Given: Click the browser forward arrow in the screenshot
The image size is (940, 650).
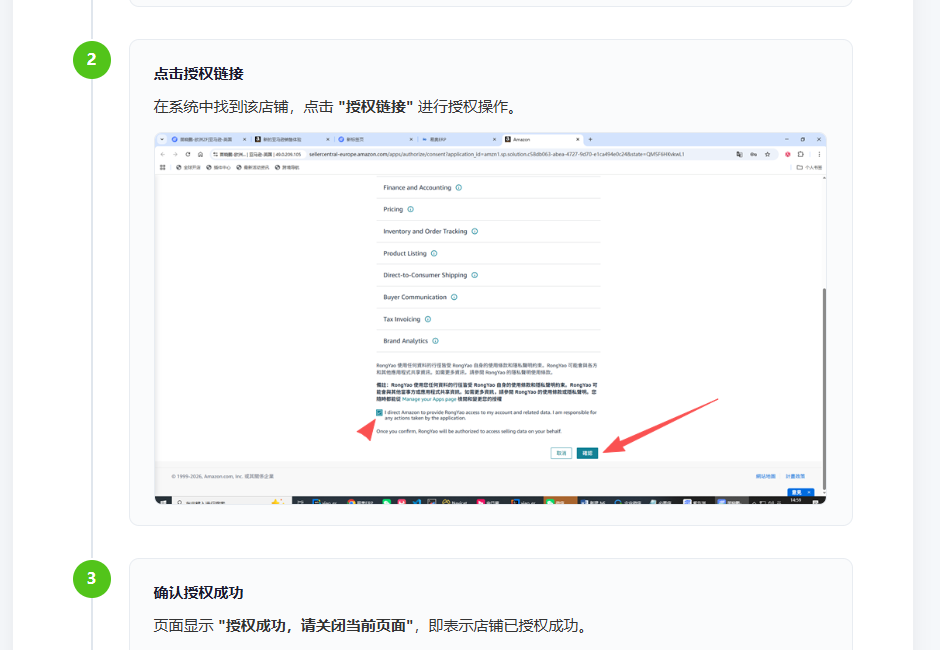Looking at the screenshot, I should pyautogui.click(x=175, y=154).
